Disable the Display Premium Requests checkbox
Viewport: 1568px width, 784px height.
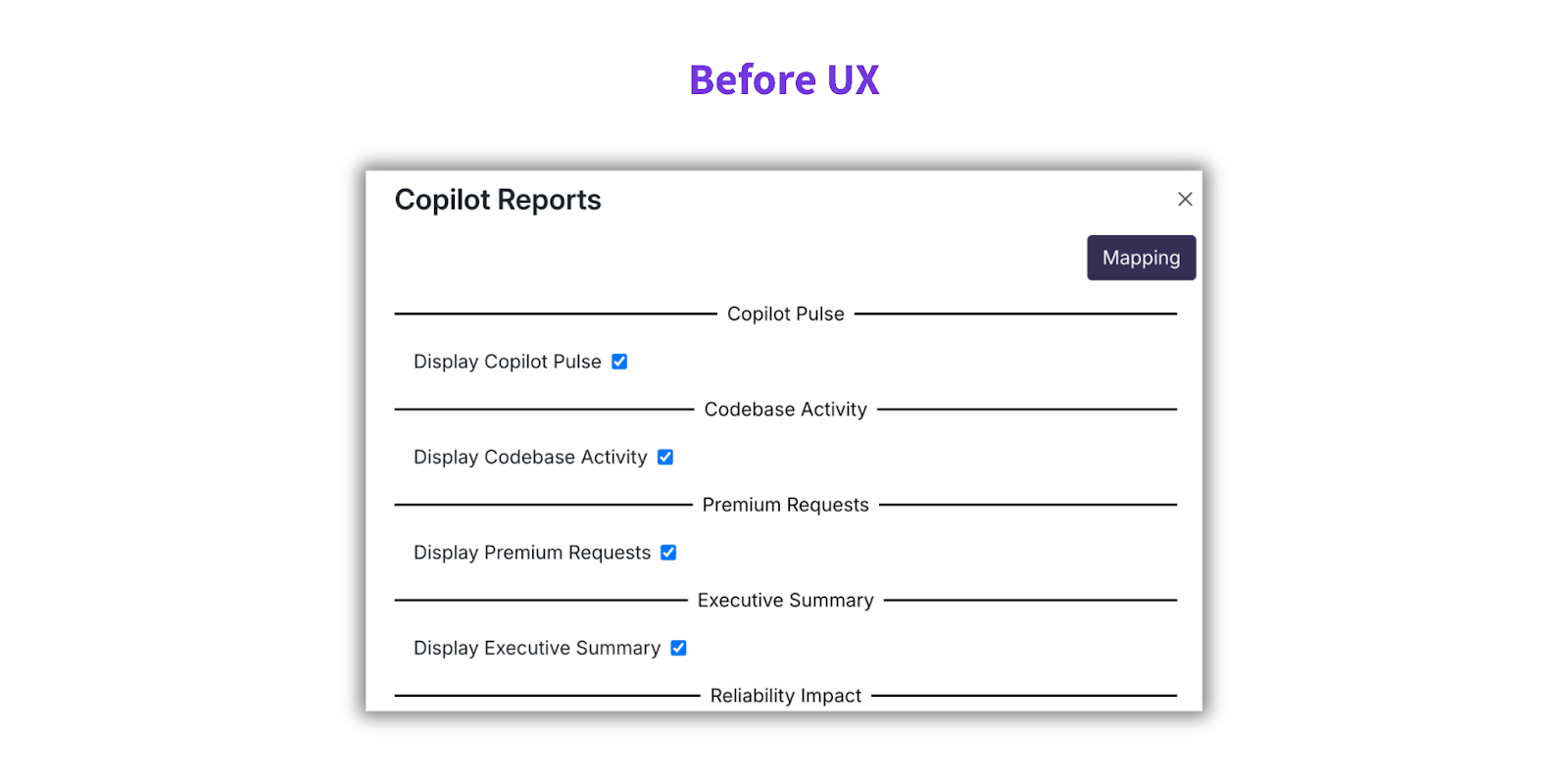tap(668, 553)
